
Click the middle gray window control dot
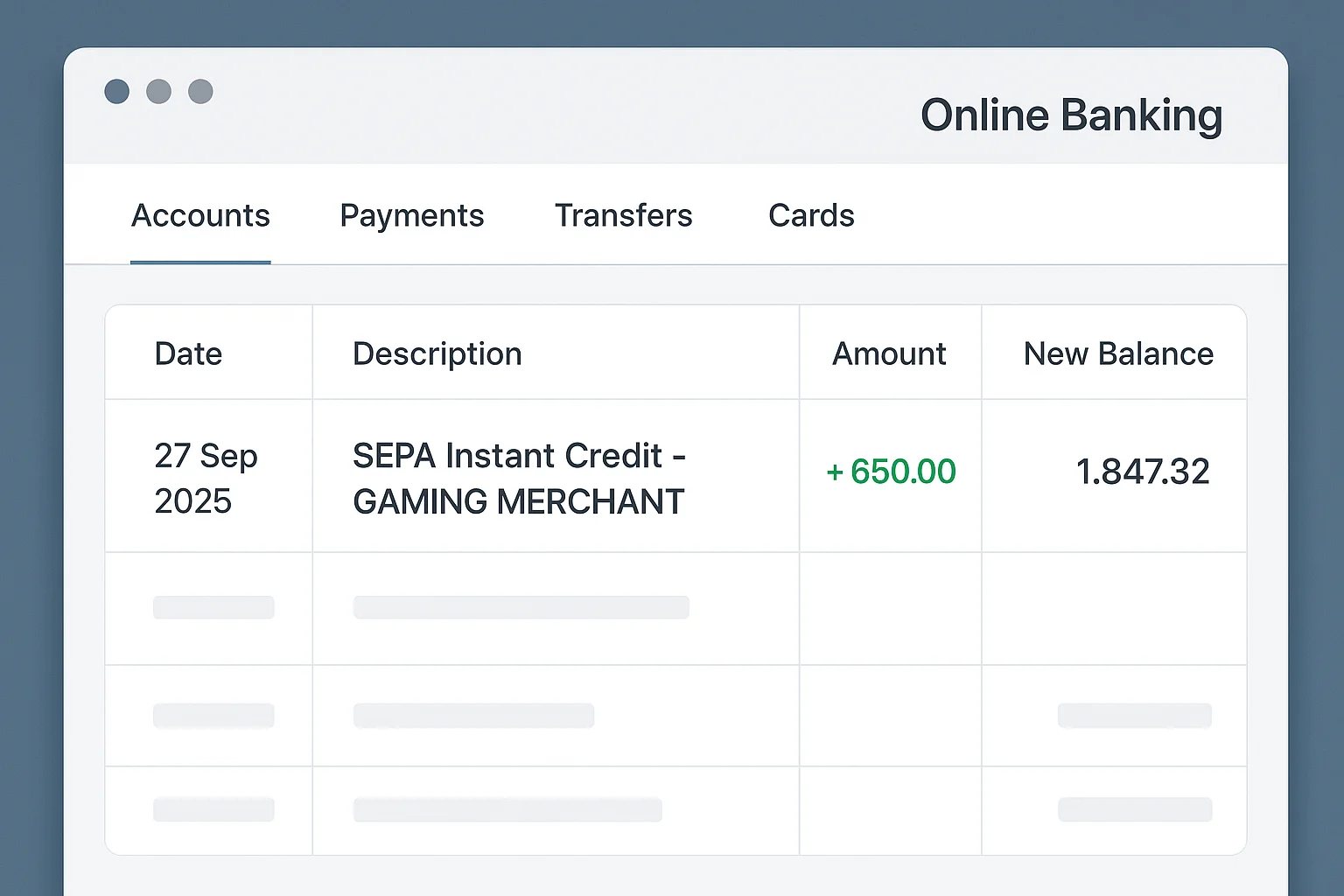[x=158, y=91]
